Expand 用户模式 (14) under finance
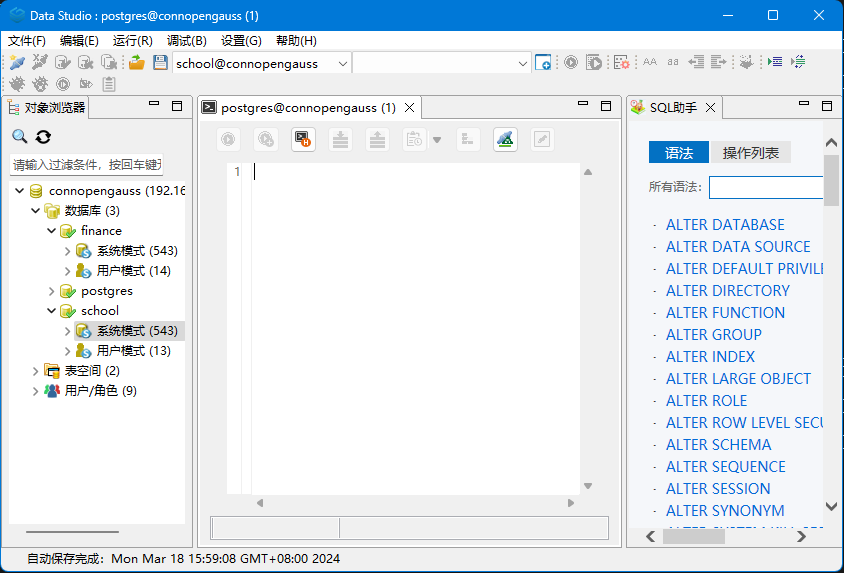The width and height of the screenshot is (844, 573). (67, 271)
